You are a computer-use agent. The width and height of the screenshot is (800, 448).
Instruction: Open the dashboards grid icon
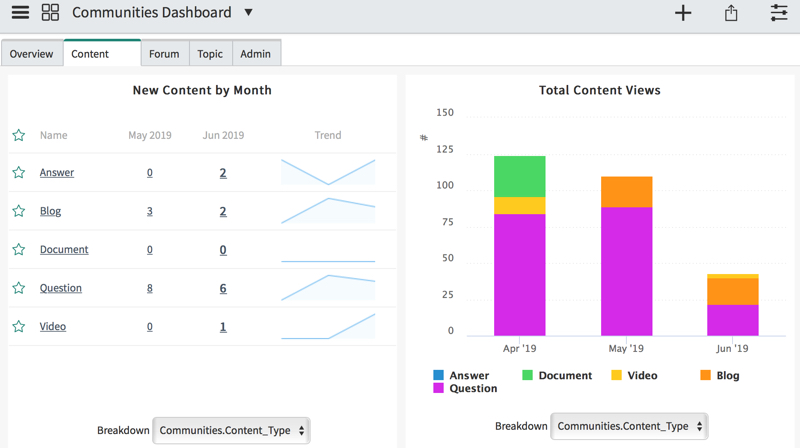(50, 12)
